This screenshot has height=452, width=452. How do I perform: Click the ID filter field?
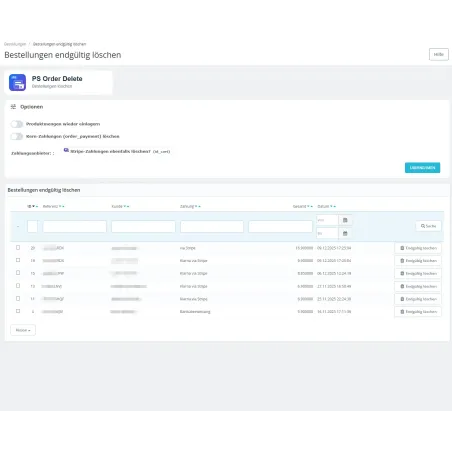[32, 226]
